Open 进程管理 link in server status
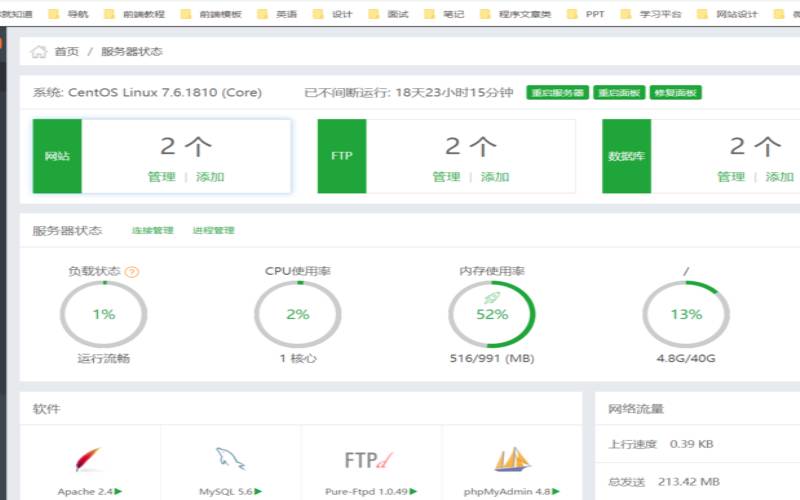This screenshot has width=800, height=500. pyautogui.click(x=213, y=231)
